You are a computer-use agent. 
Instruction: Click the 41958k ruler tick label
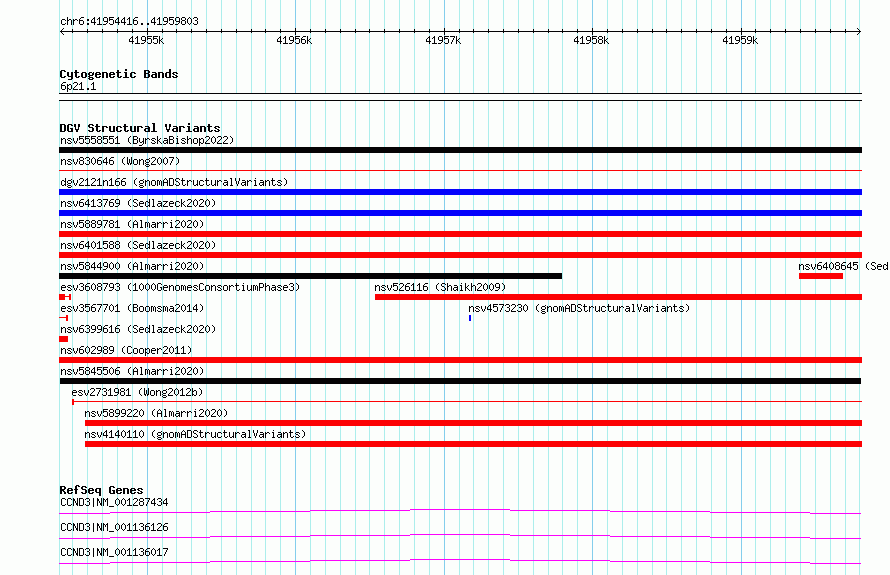tap(591, 40)
